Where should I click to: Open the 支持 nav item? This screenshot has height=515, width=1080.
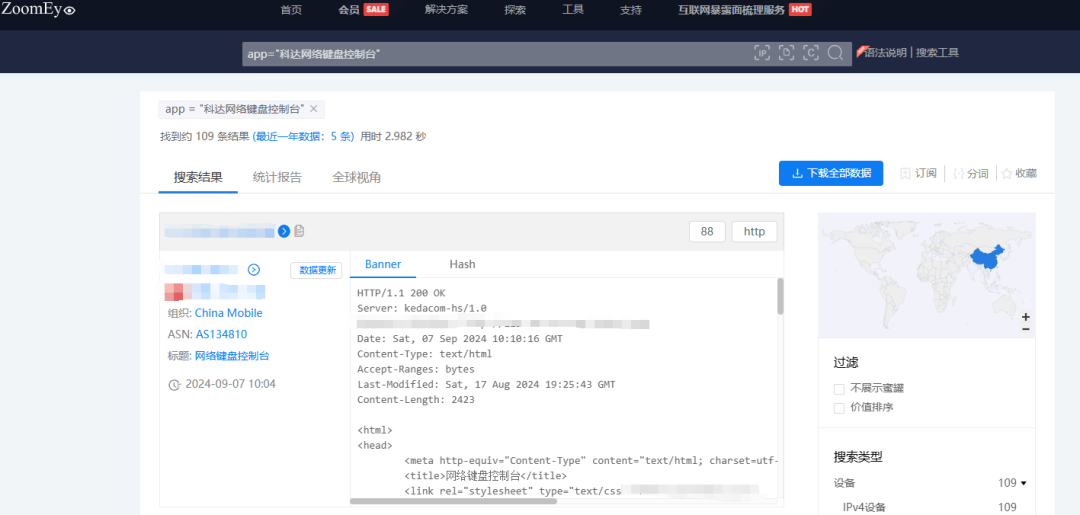tap(630, 10)
